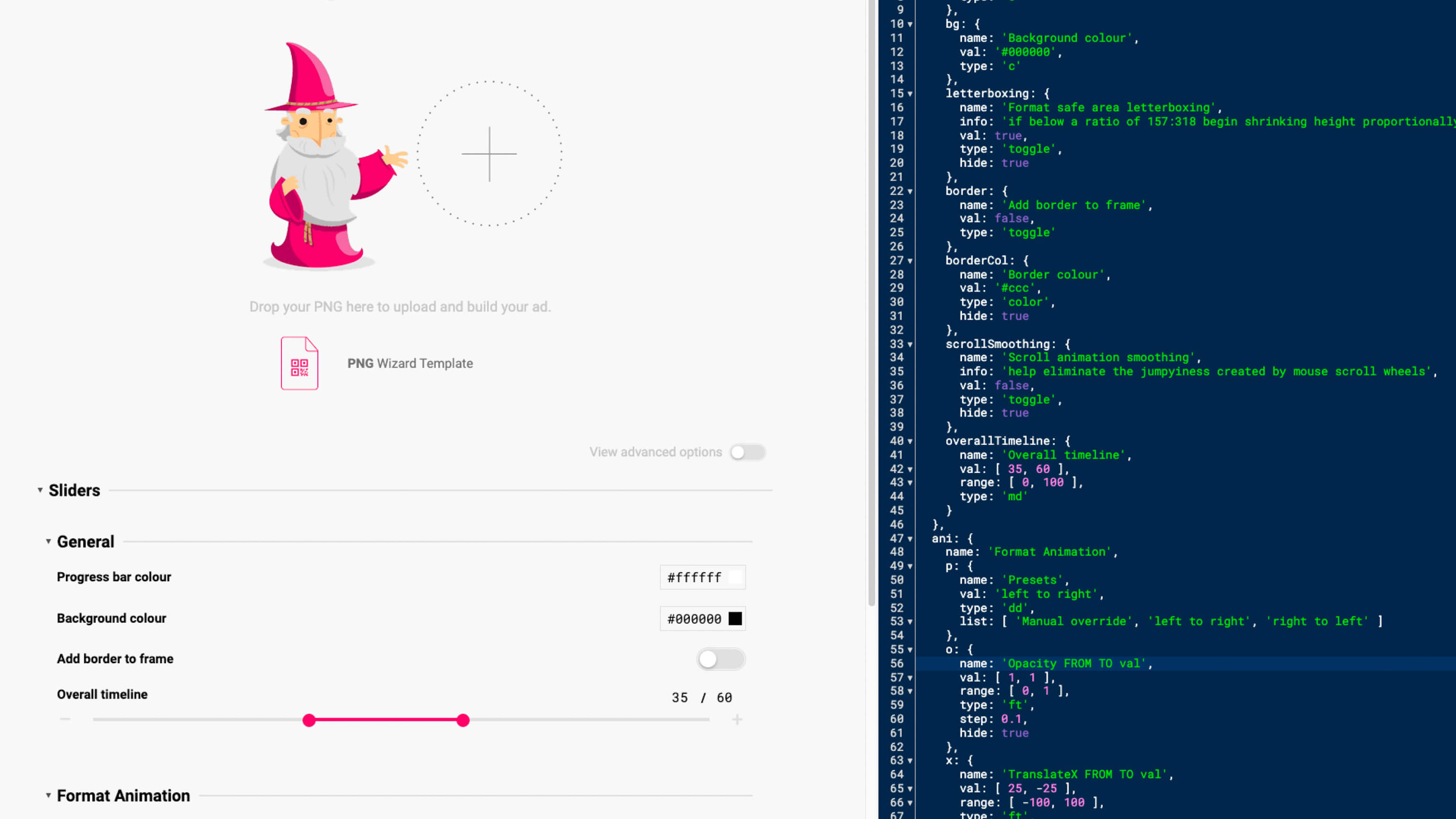Click the right handle of Overall timeline slider

(463, 720)
